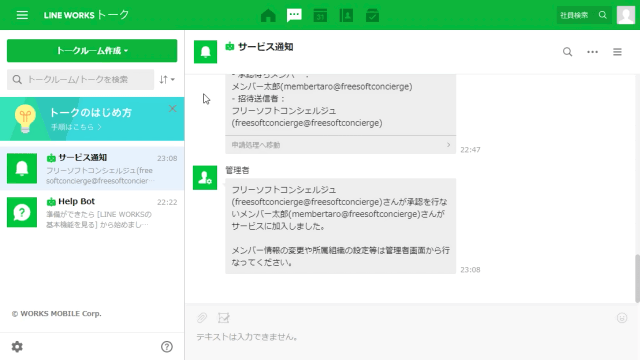Open the emoji sticker picker
Screen dimensions: 640x360
point(622,318)
